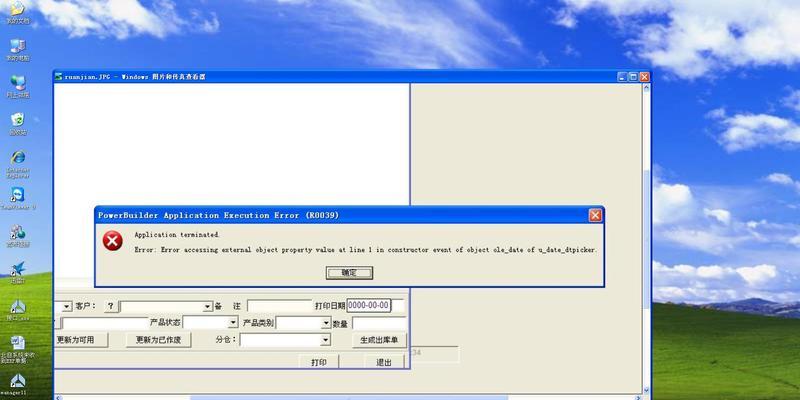Screen dimensions: 800x400
Task: Click the 确定 button in the error dialog
Action: 349,273
